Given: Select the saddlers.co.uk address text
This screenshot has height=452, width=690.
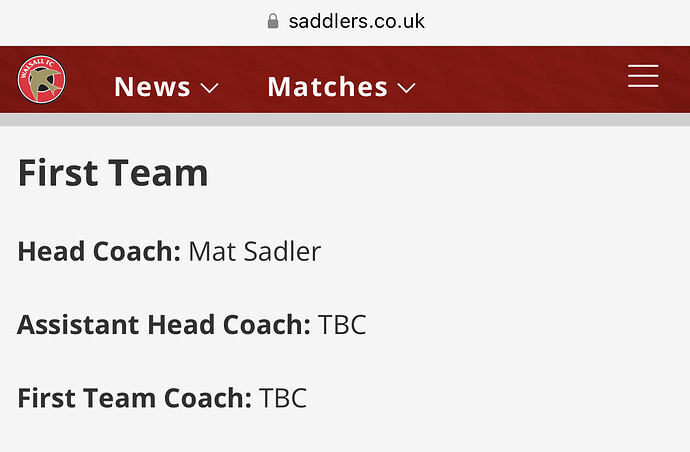Looking at the screenshot, I should pos(356,21).
